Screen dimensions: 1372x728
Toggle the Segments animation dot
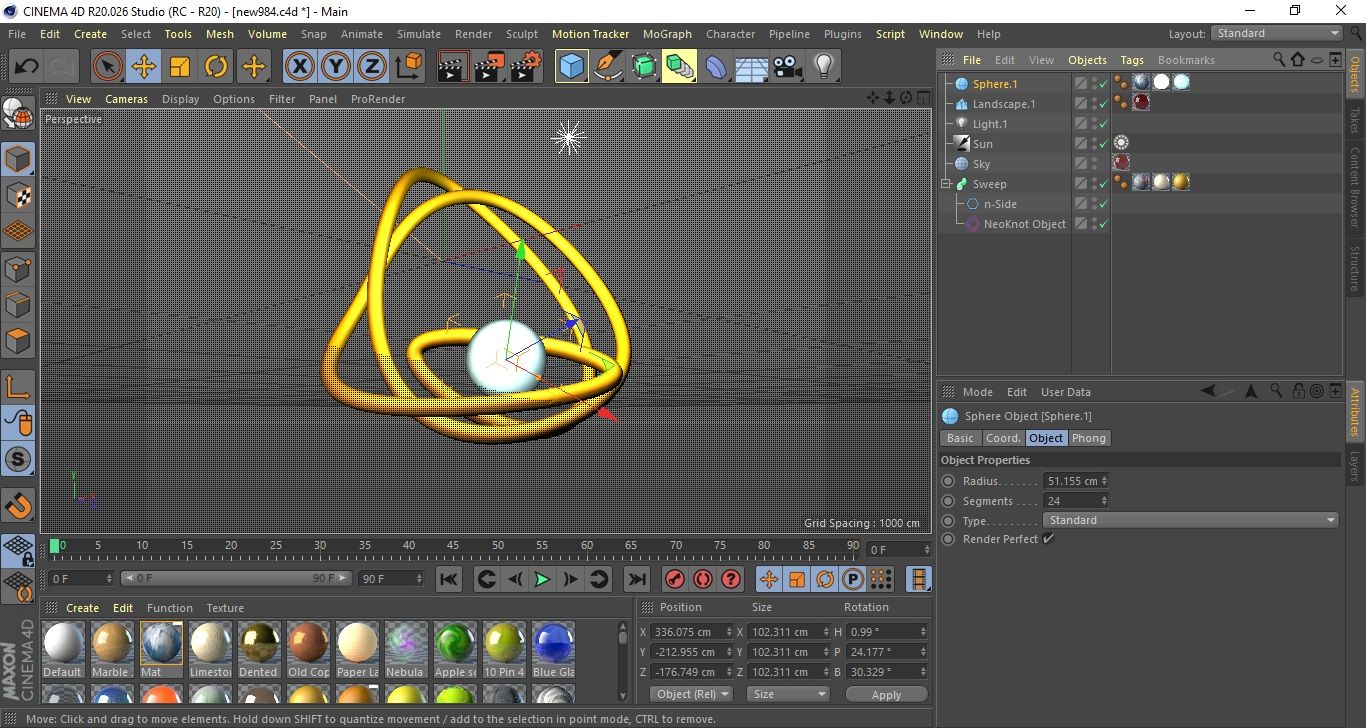[948, 501]
